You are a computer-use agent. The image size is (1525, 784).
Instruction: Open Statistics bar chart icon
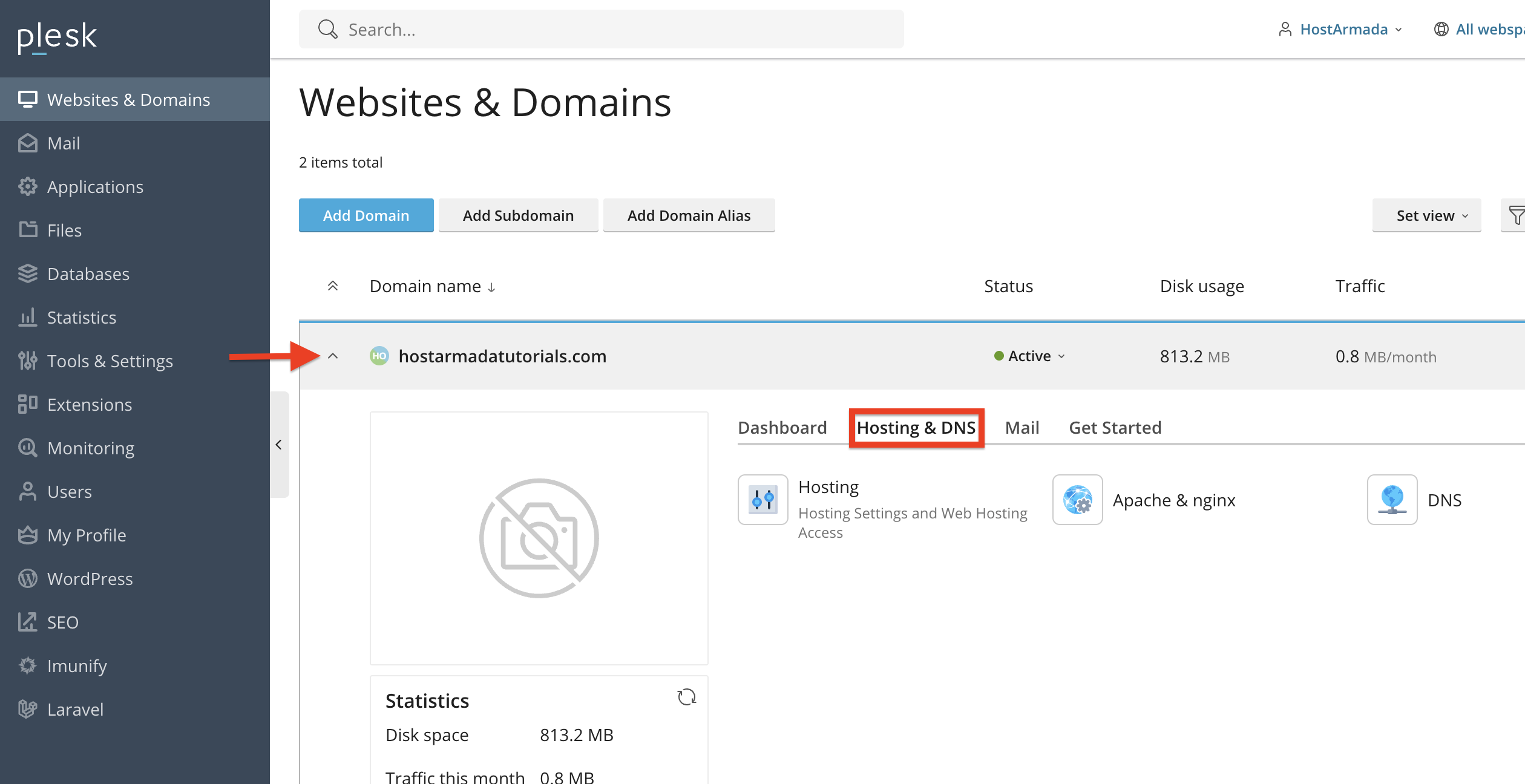click(28, 317)
